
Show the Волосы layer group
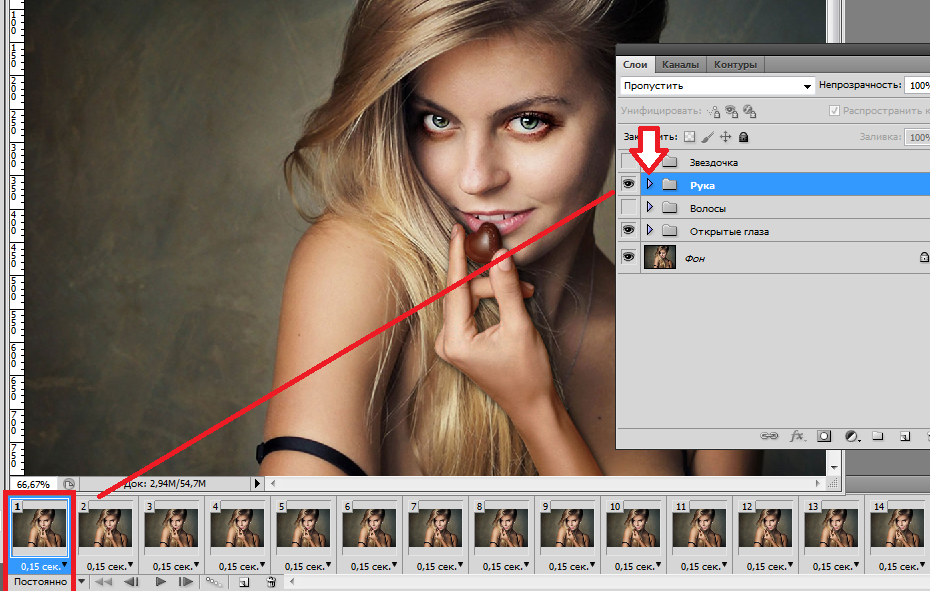click(x=628, y=208)
